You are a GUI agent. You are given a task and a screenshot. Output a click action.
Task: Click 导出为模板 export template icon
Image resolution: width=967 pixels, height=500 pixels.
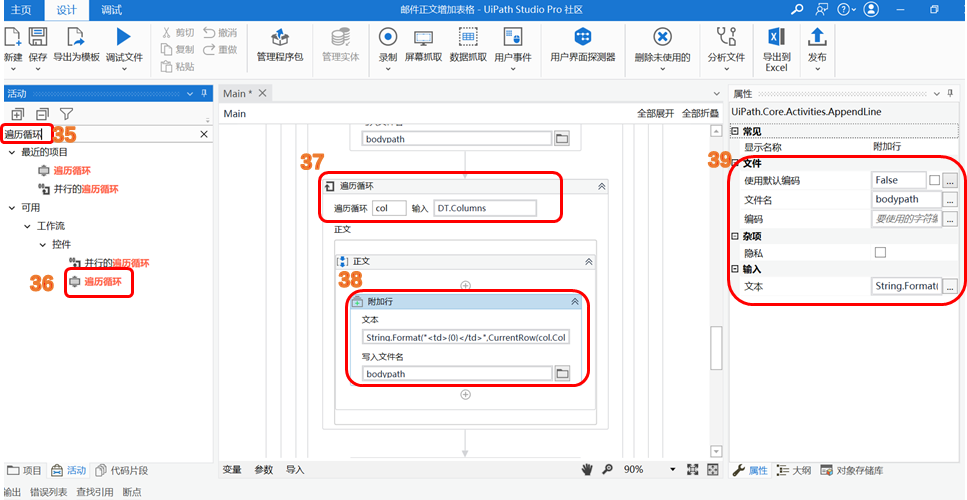[x=76, y=38]
